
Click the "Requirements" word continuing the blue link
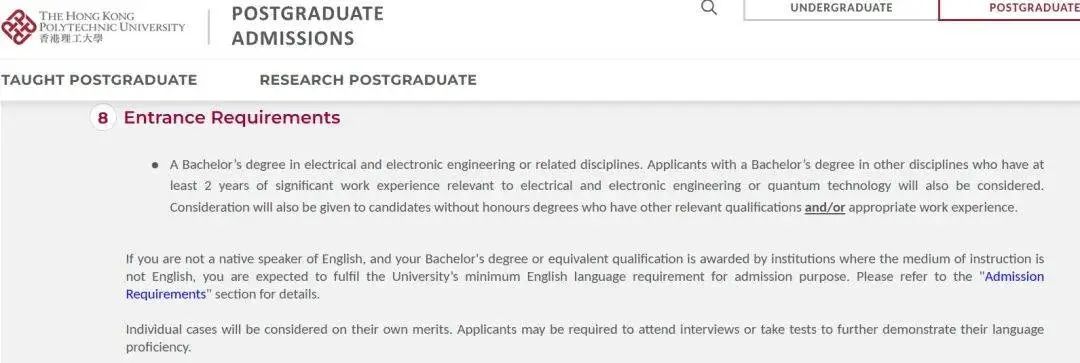[x=165, y=294]
